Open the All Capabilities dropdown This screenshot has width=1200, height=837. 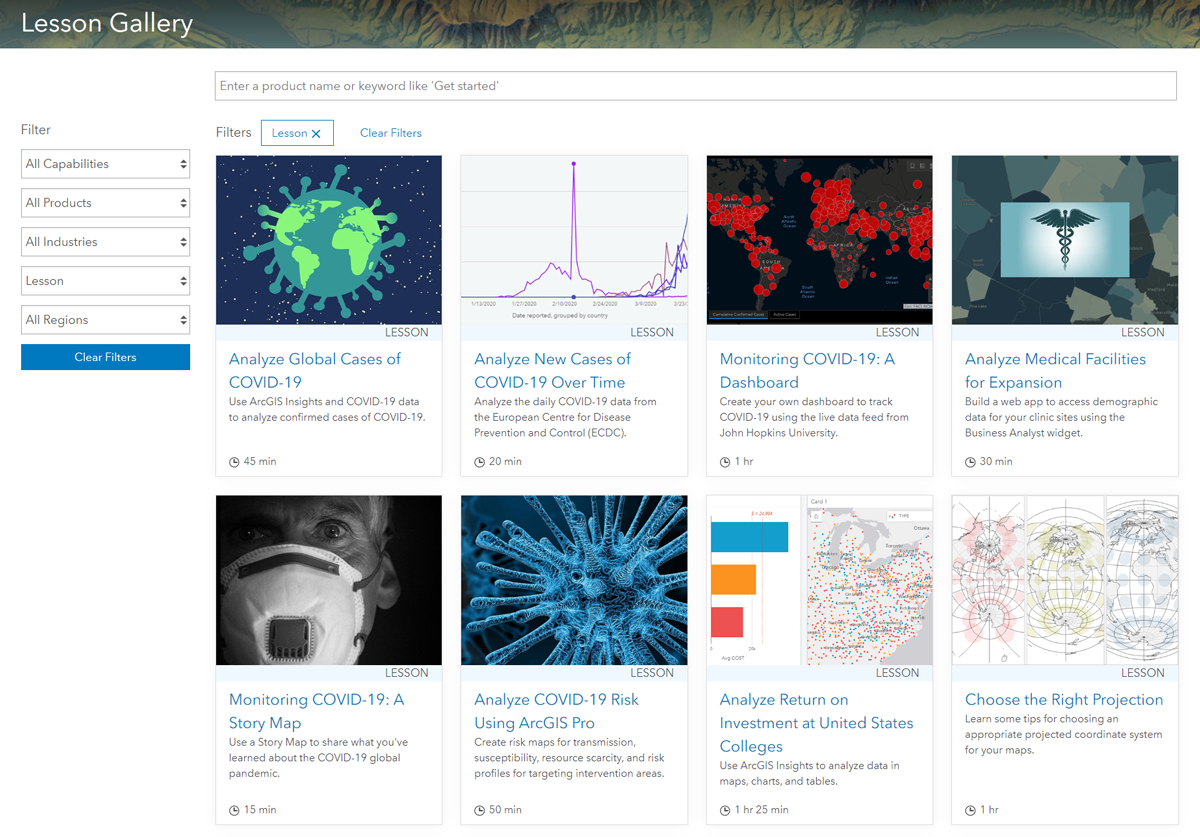105,164
